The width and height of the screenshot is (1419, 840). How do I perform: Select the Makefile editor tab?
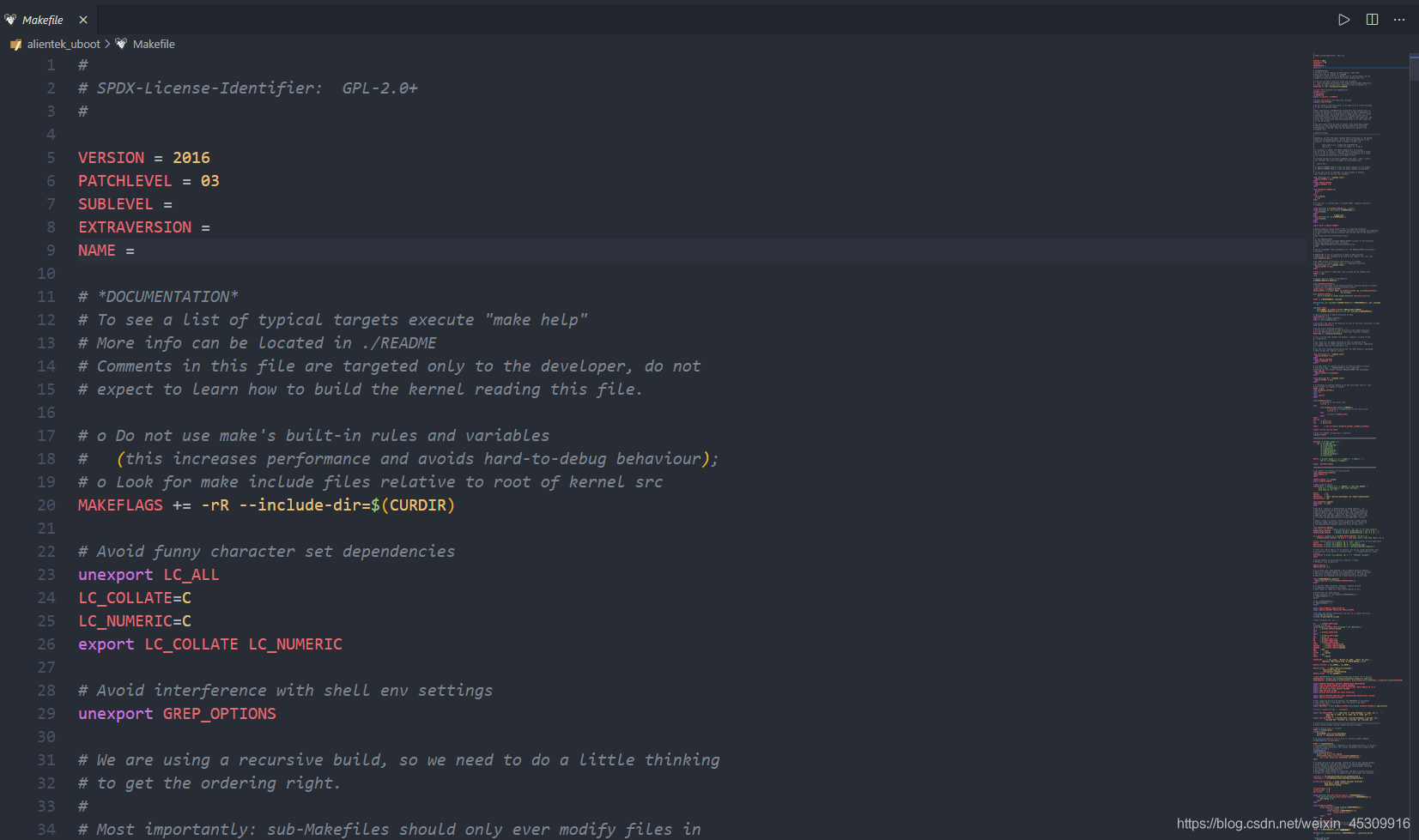pos(47,20)
